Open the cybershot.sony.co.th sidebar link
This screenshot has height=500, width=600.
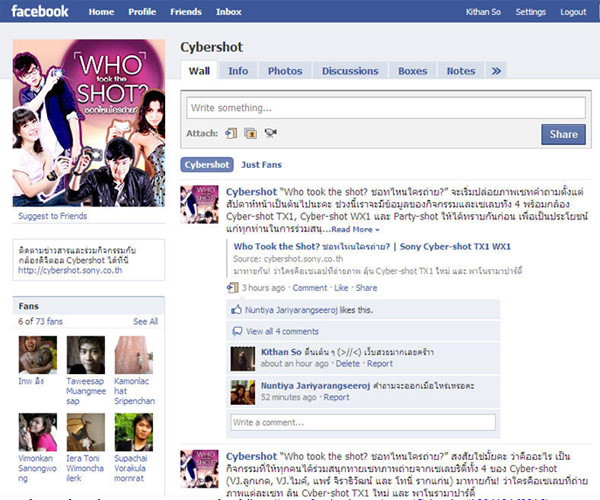coord(70,270)
